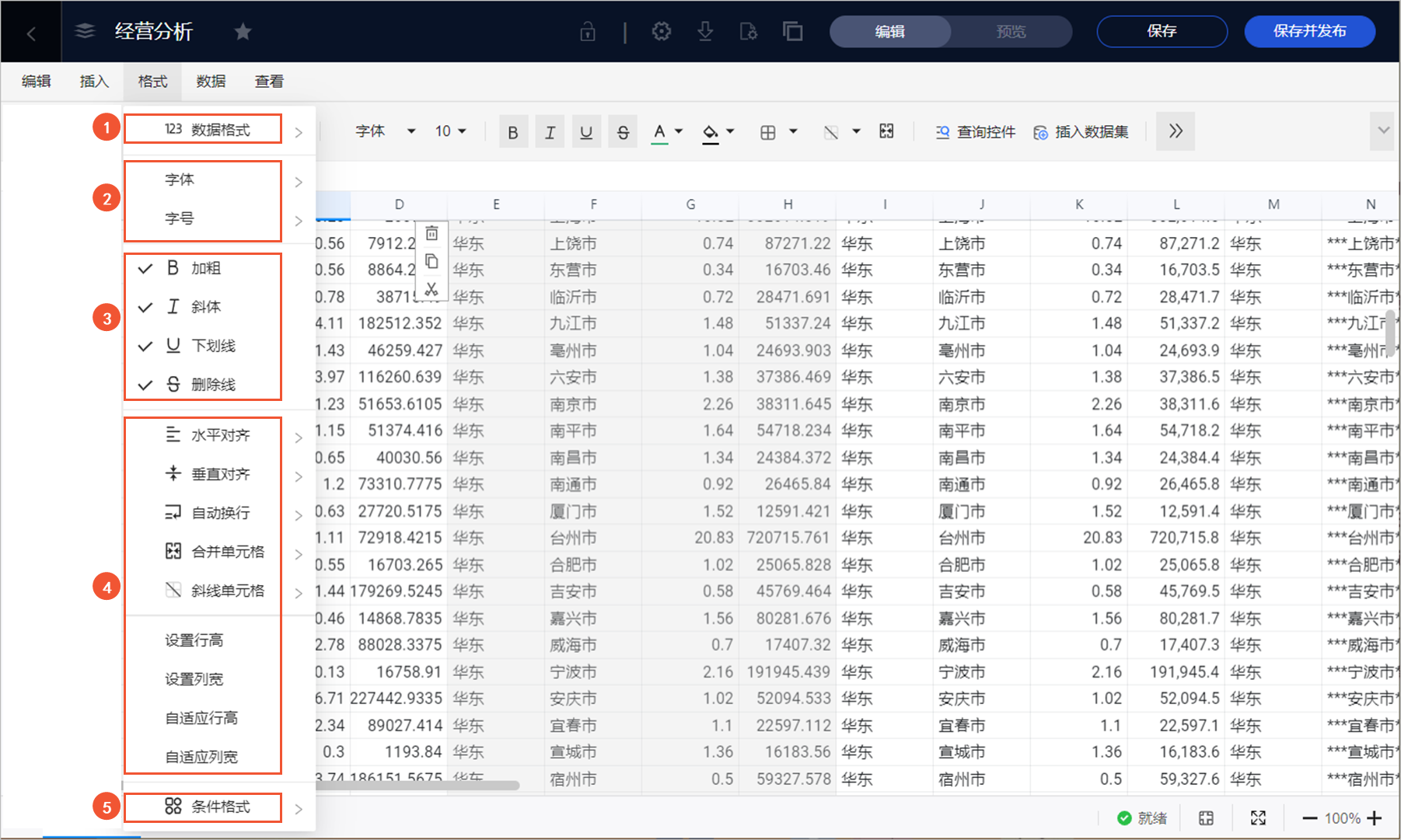Click 插入数据集 in the toolbar
The width and height of the screenshot is (1401, 840).
click(1081, 132)
